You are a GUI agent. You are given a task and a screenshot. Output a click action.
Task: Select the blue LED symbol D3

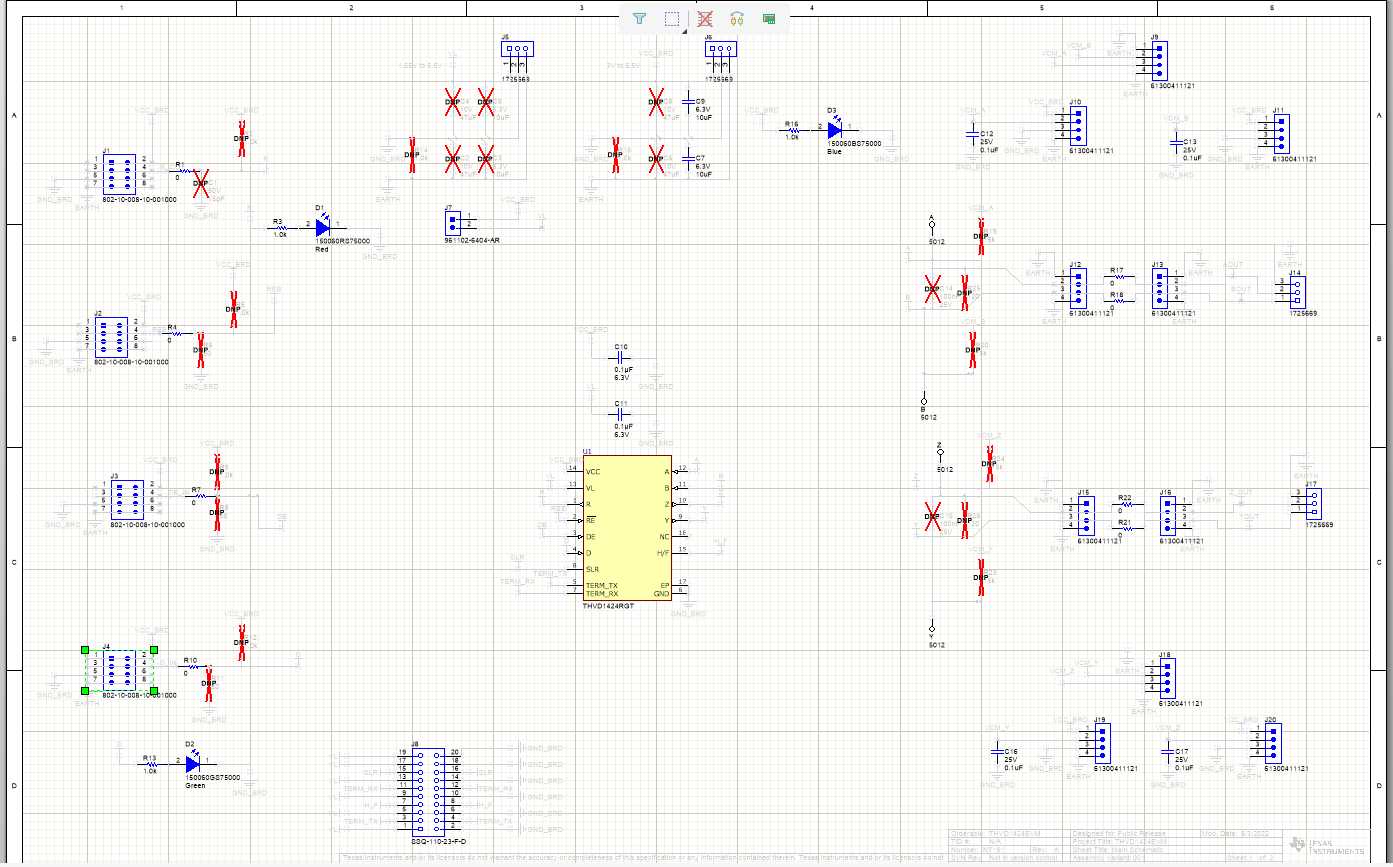click(835, 128)
